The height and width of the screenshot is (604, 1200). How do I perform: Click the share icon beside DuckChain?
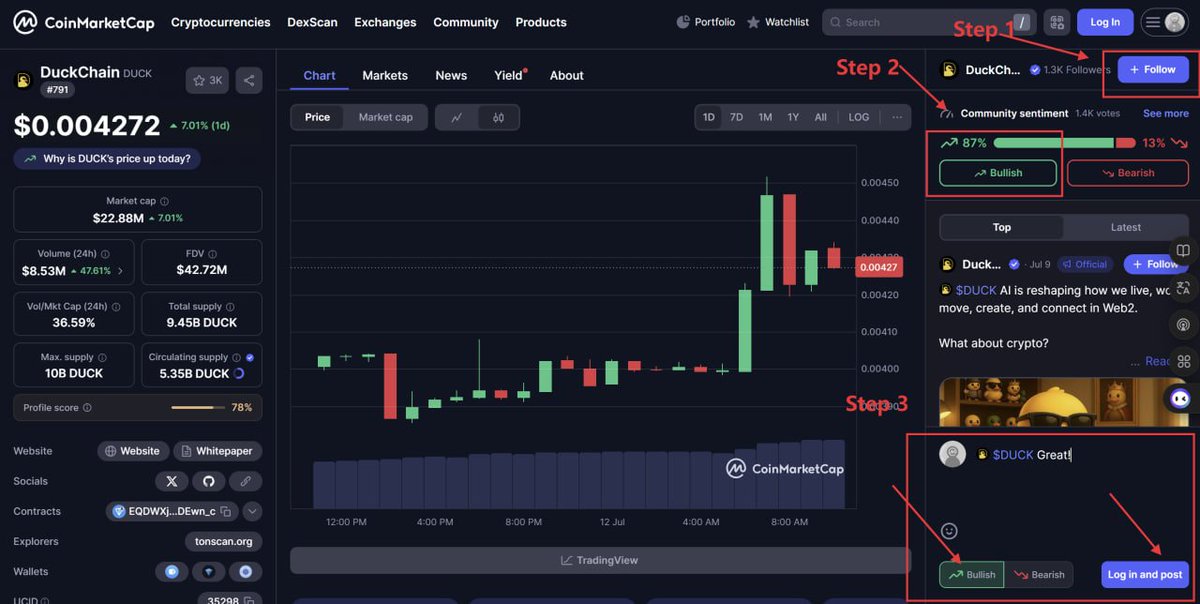249,81
